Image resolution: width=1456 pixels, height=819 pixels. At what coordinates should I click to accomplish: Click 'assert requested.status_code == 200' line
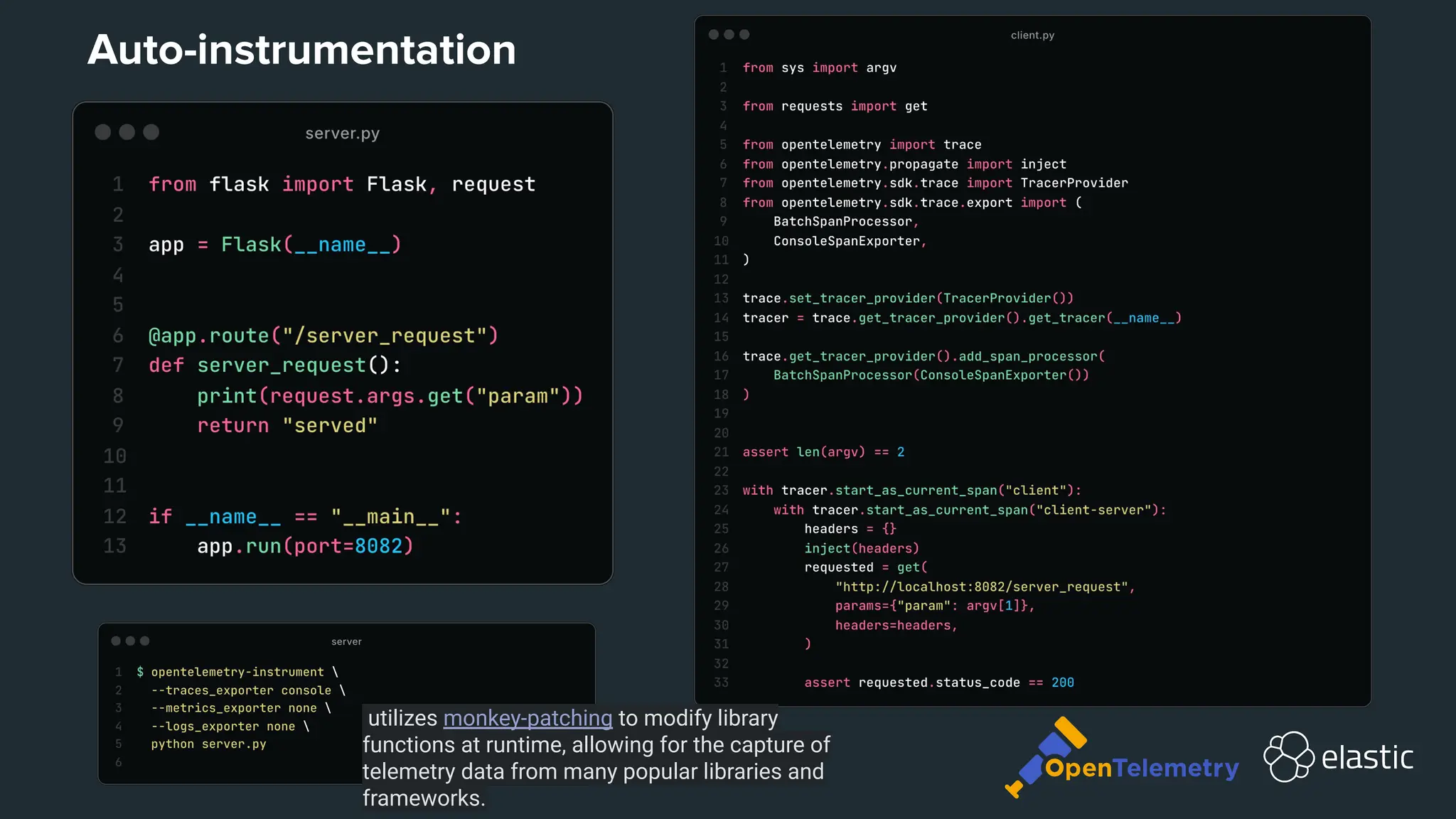point(939,682)
